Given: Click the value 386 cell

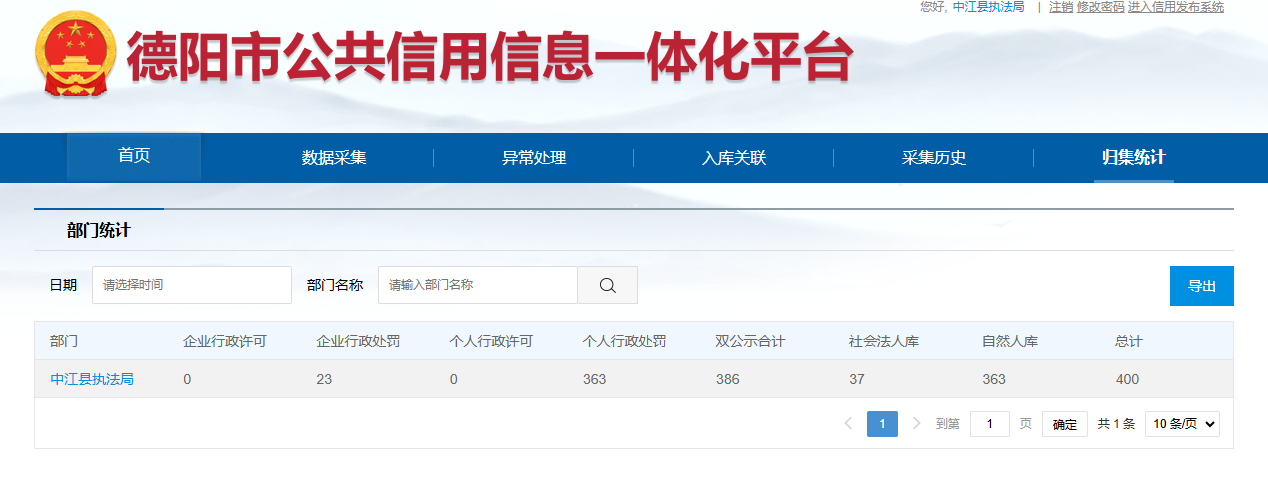Looking at the screenshot, I should click(728, 380).
